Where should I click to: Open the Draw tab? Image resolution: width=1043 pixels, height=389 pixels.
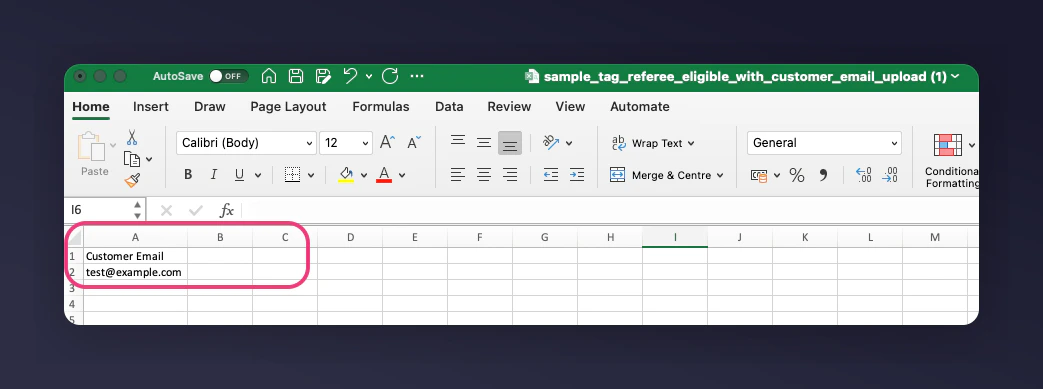click(210, 106)
